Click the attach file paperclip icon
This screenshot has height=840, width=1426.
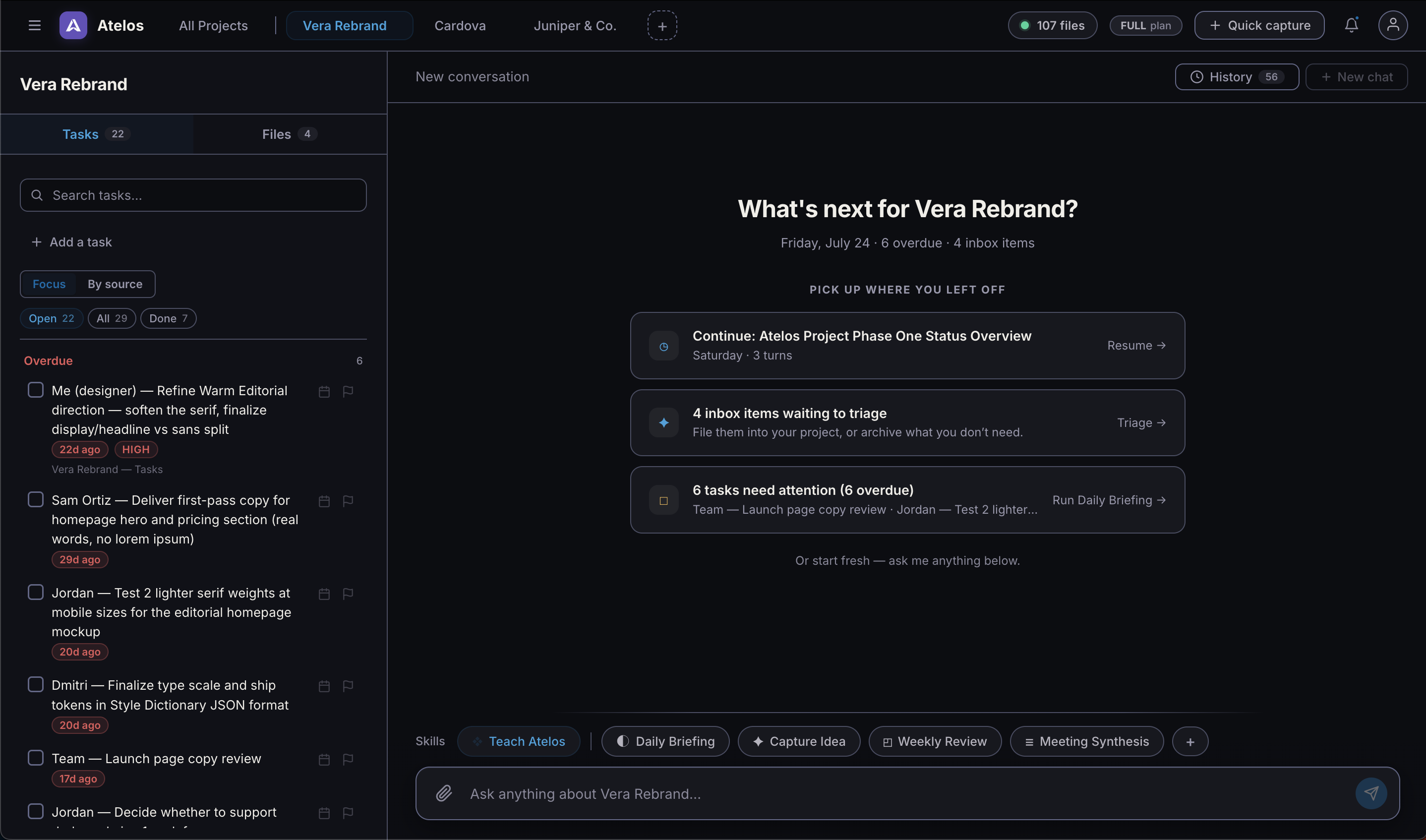pos(444,793)
